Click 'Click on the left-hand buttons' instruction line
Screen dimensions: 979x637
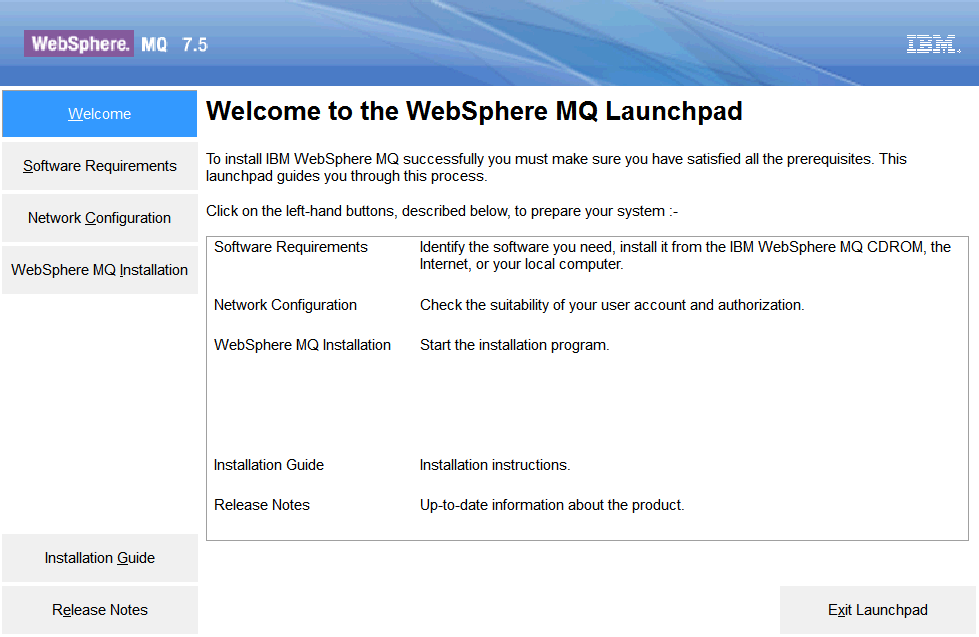click(442, 211)
